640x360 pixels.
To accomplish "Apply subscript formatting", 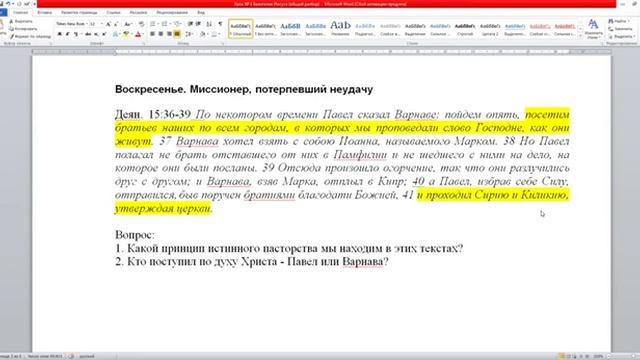I will pyautogui.click(x=96, y=34).
